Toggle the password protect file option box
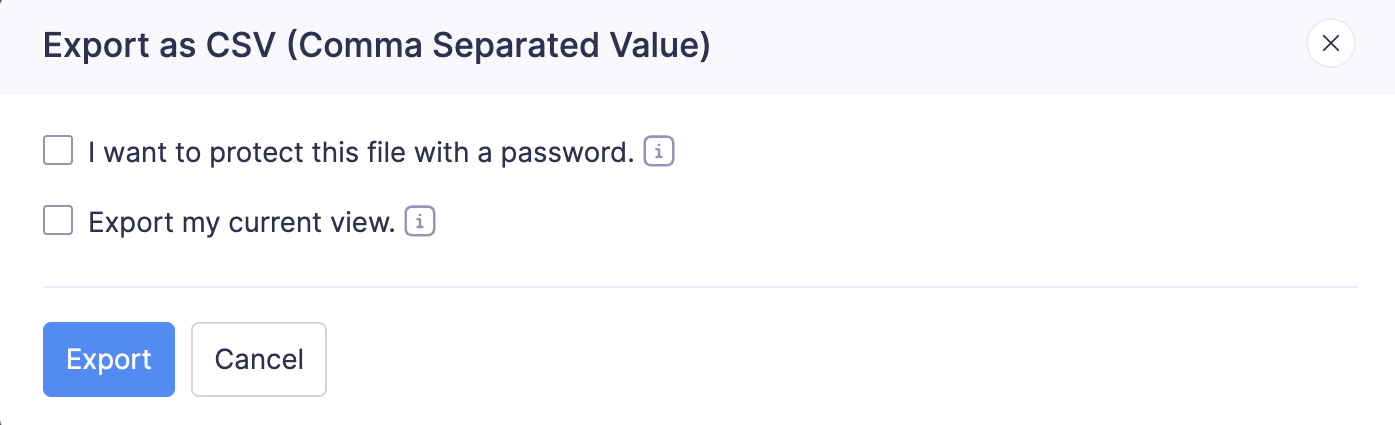The image size is (1395, 425). pos(58,152)
